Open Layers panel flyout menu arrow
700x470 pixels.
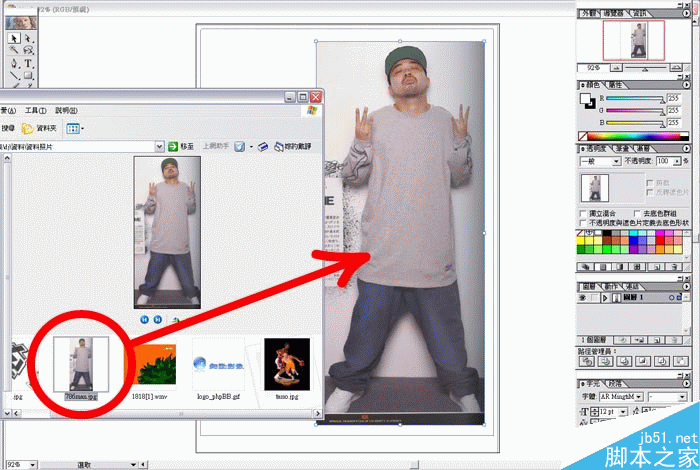pyautogui.click(x=686, y=287)
